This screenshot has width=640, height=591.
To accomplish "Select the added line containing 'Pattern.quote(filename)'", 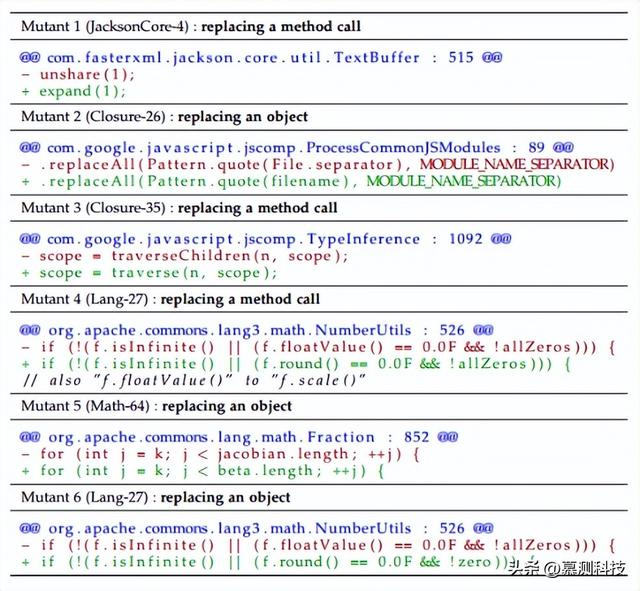I will click(291, 181).
